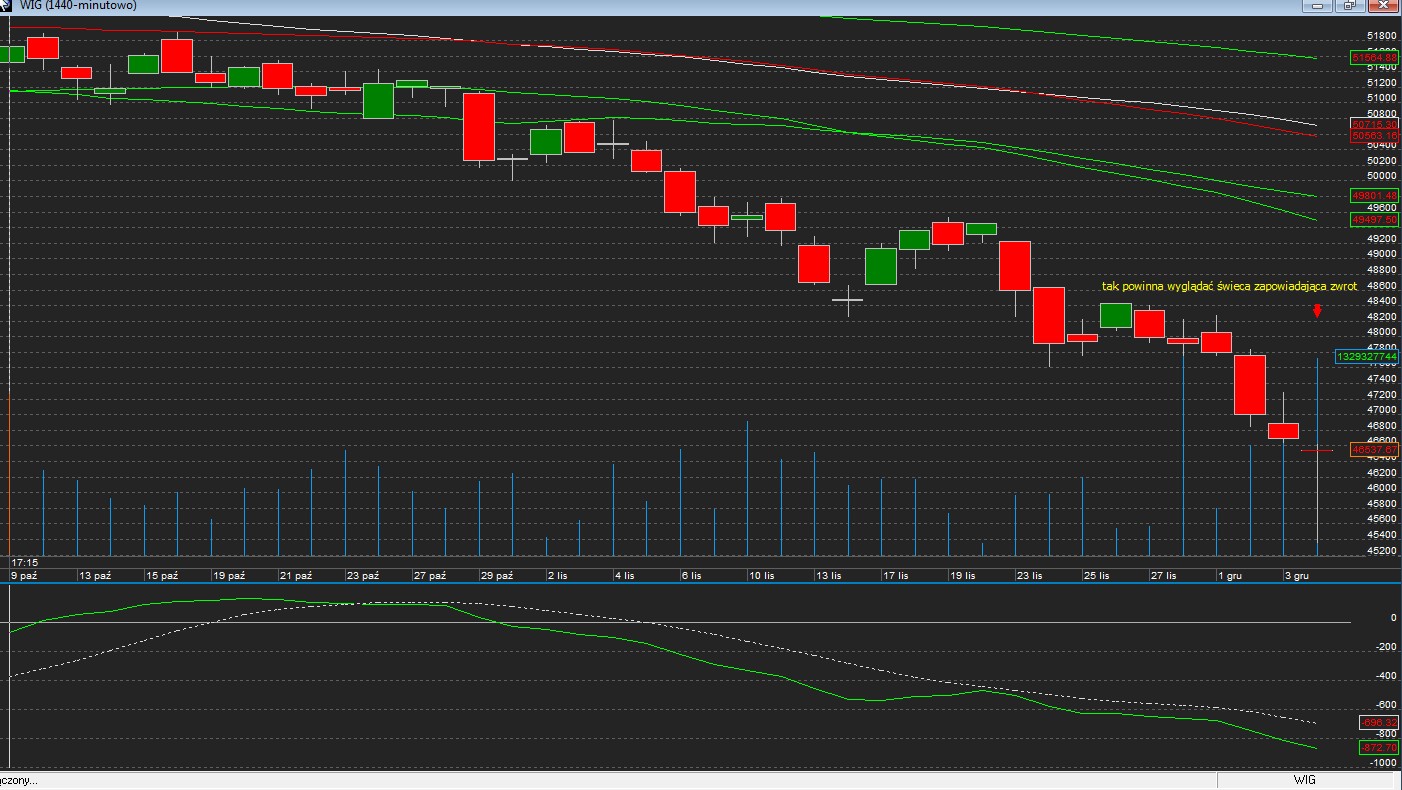Click the WIG (1440-minutowo) window title
The image size is (1402, 790).
pyautogui.click(x=78, y=5)
